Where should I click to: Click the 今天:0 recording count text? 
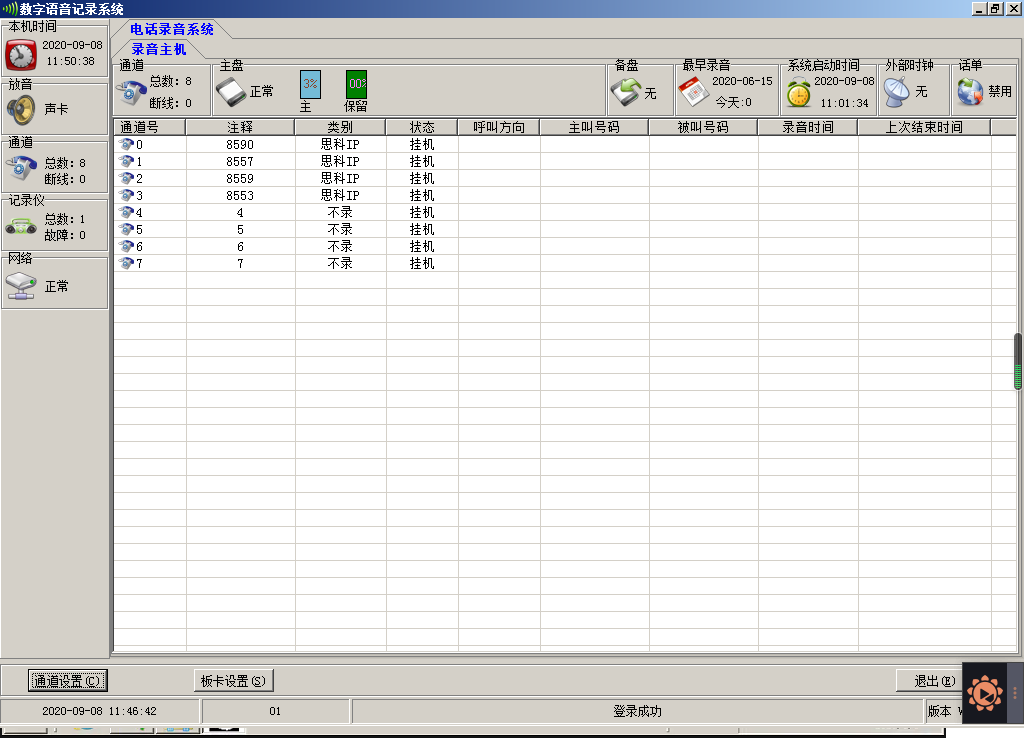click(733, 103)
